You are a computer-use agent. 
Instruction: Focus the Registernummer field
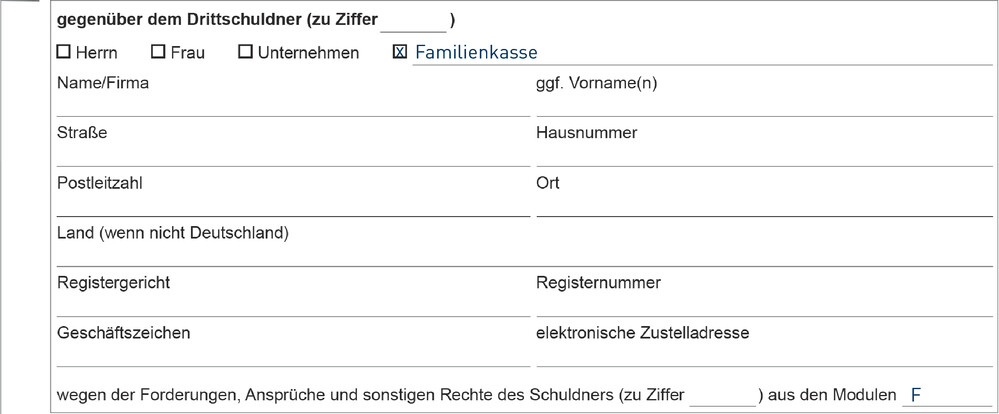click(x=765, y=306)
